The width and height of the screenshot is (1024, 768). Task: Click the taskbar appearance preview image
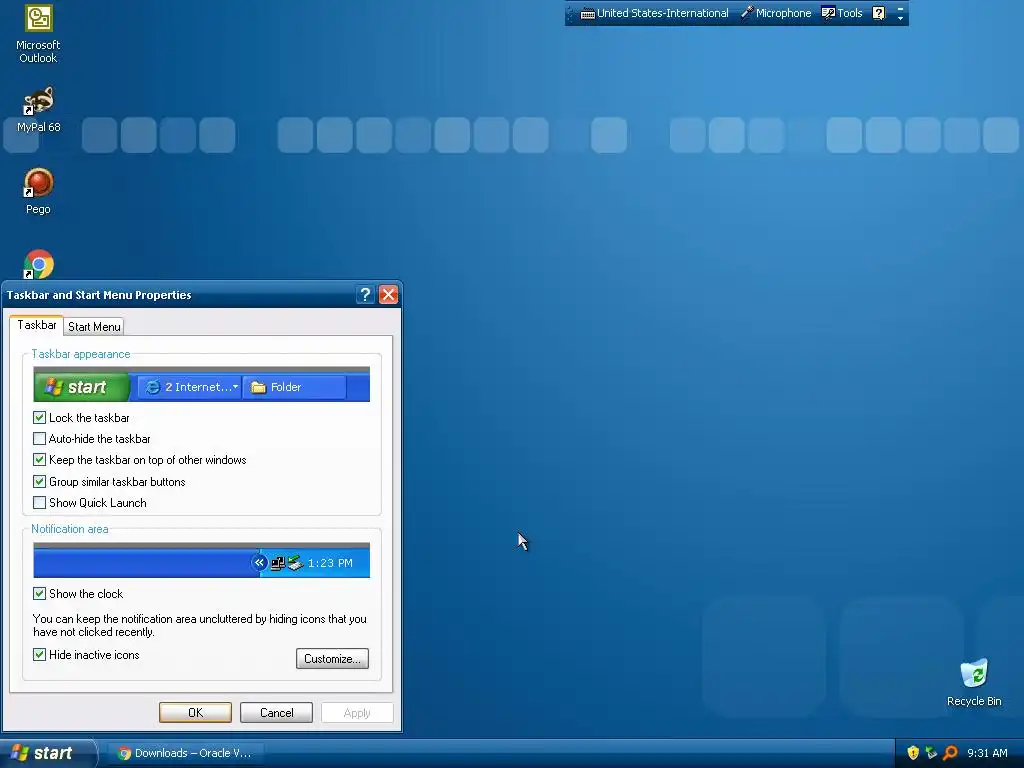click(x=201, y=385)
